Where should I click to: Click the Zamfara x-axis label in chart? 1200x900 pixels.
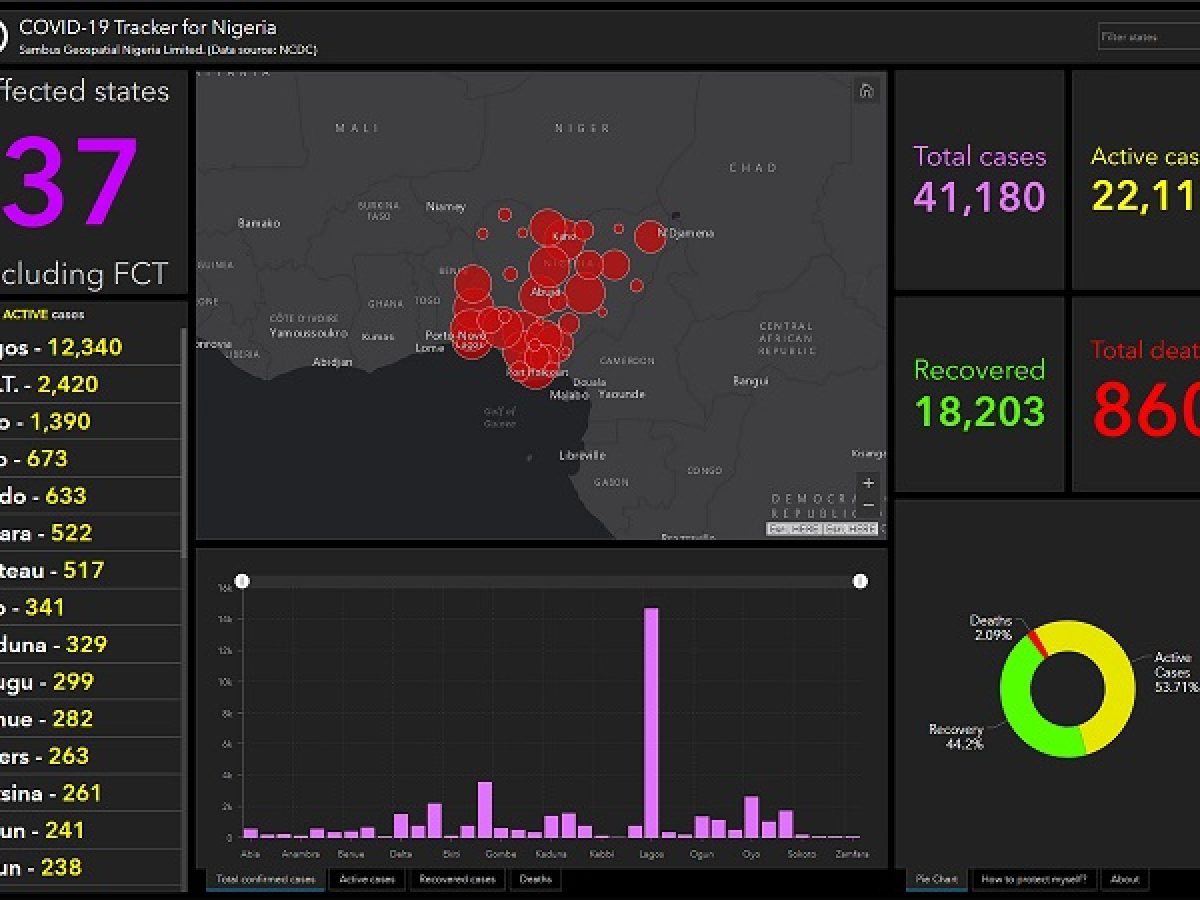852,854
